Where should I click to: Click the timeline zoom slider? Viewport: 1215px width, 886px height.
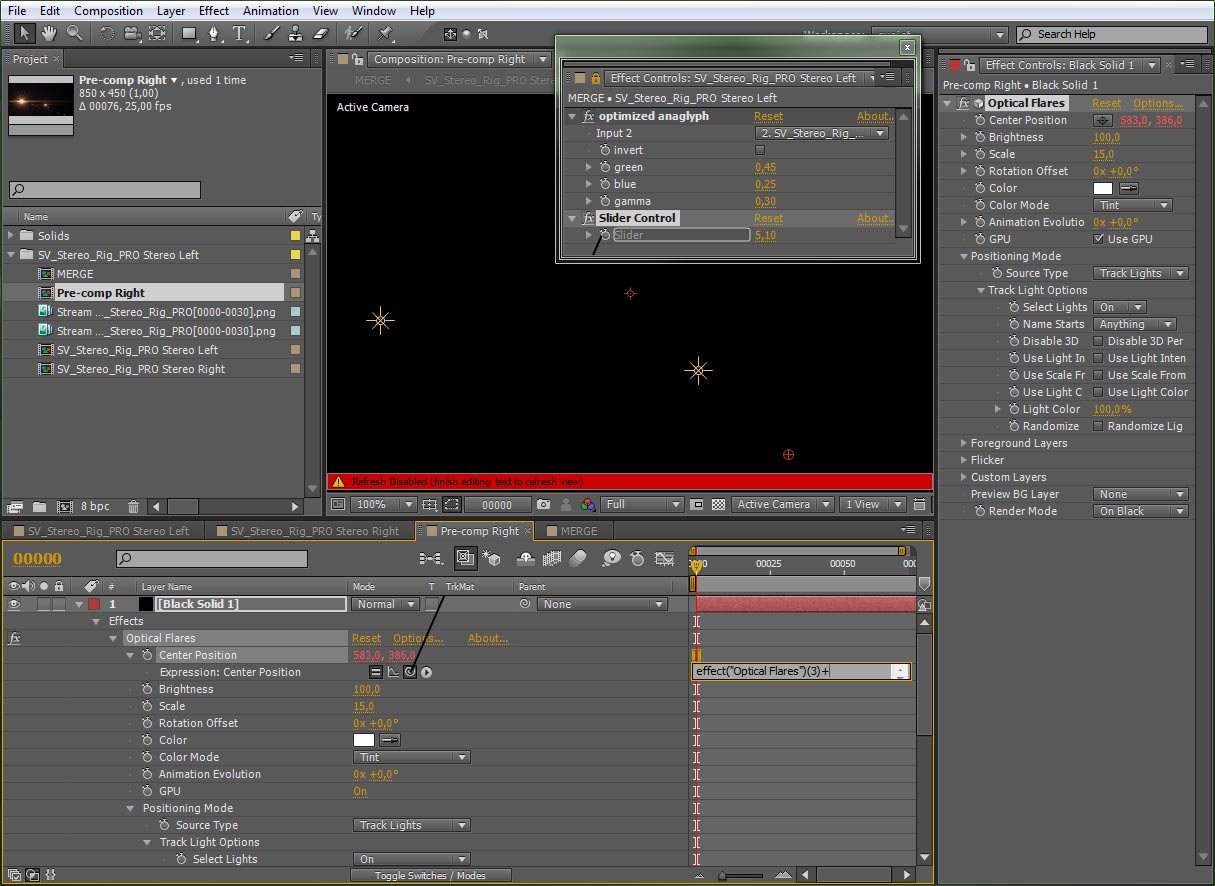[x=742, y=876]
